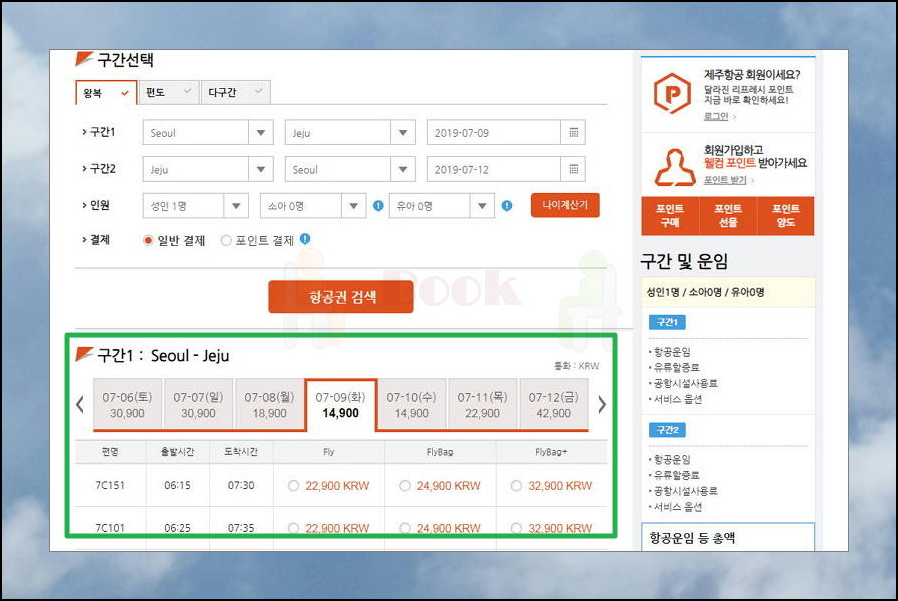Click the 구간2 blue label in fare summary
The width and height of the screenshot is (898, 601).
click(x=667, y=430)
